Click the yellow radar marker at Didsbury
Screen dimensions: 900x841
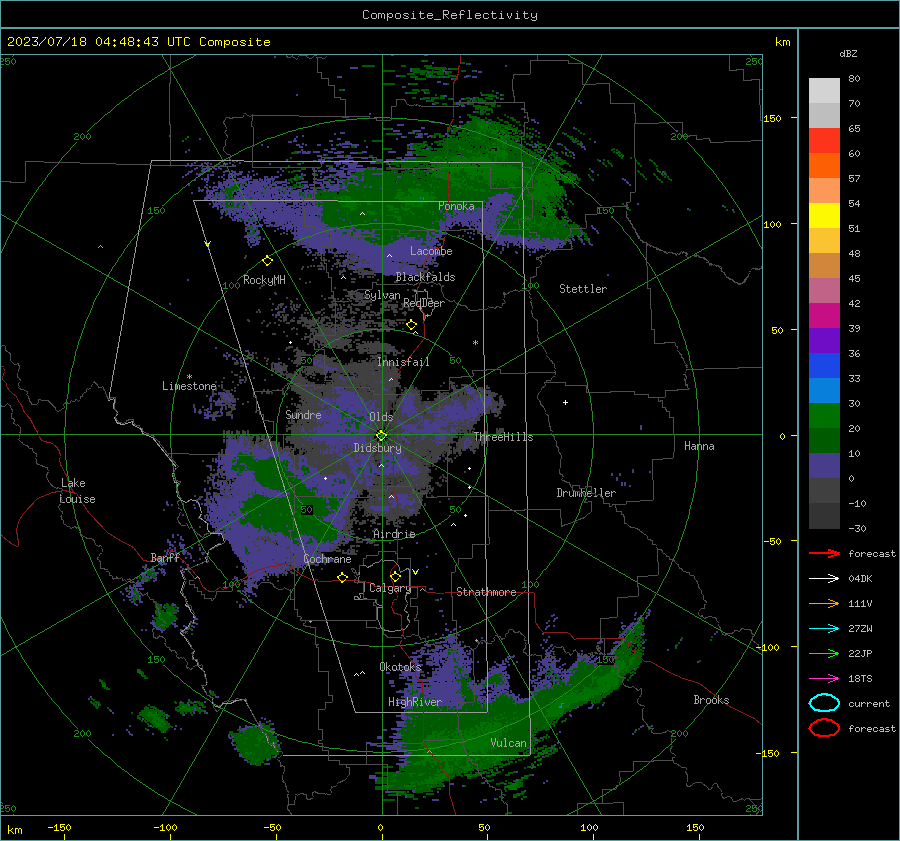coord(381,436)
